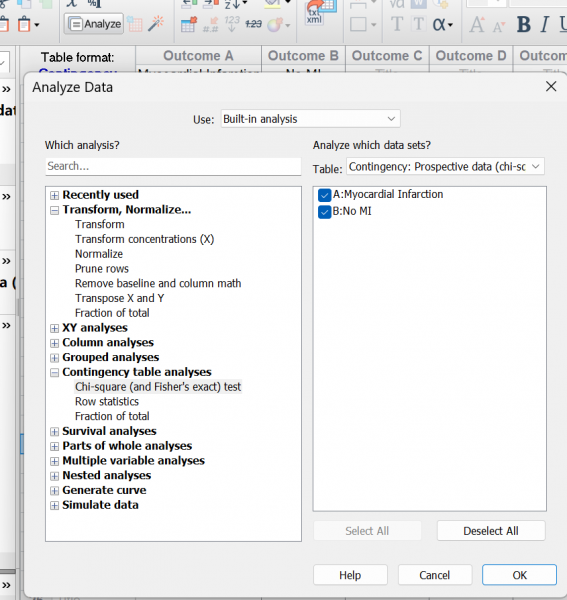The height and width of the screenshot is (600, 567).
Task: Click the italic I formatting icon
Action: click(544, 24)
